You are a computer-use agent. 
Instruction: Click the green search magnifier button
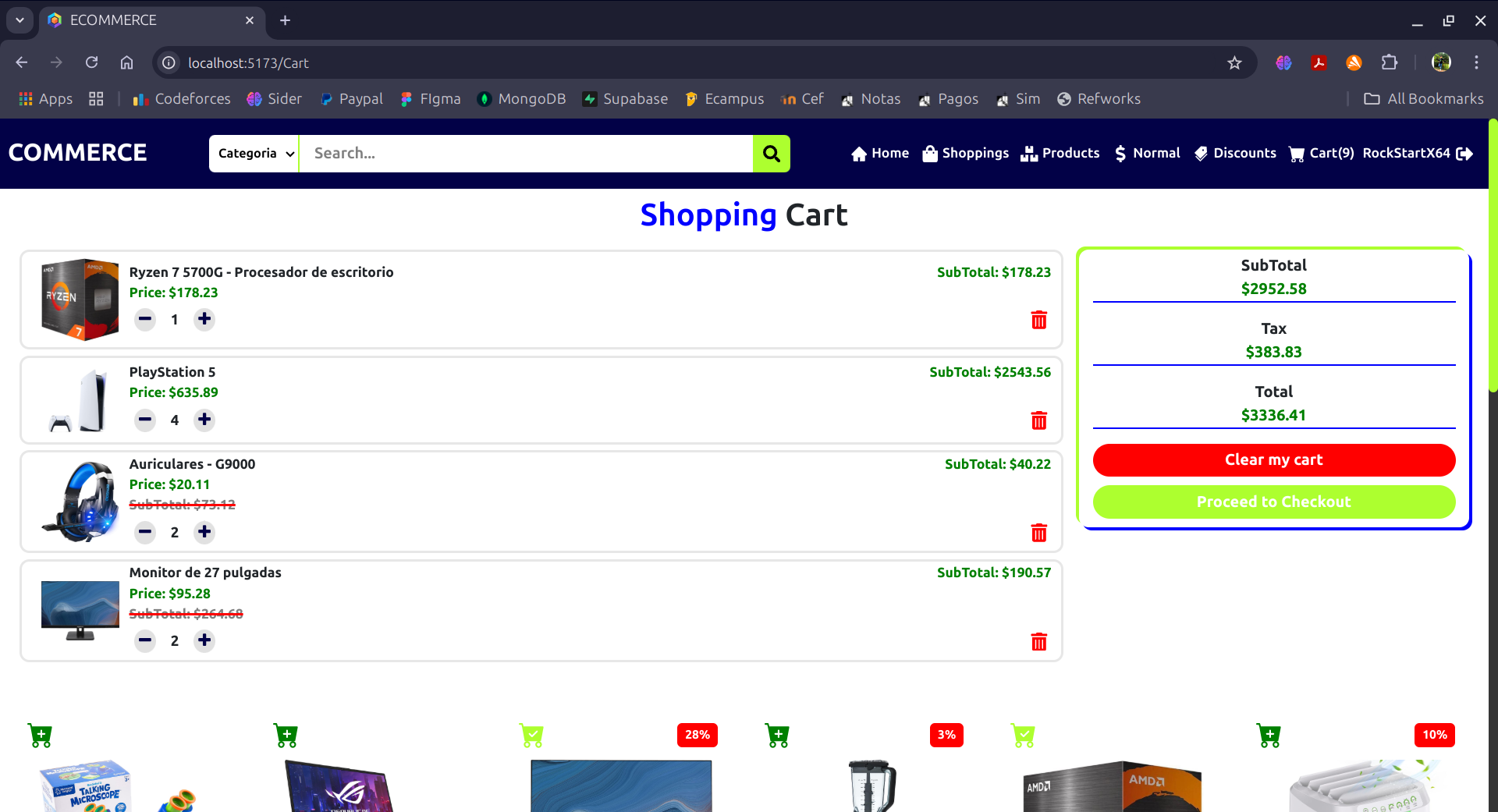point(771,154)
